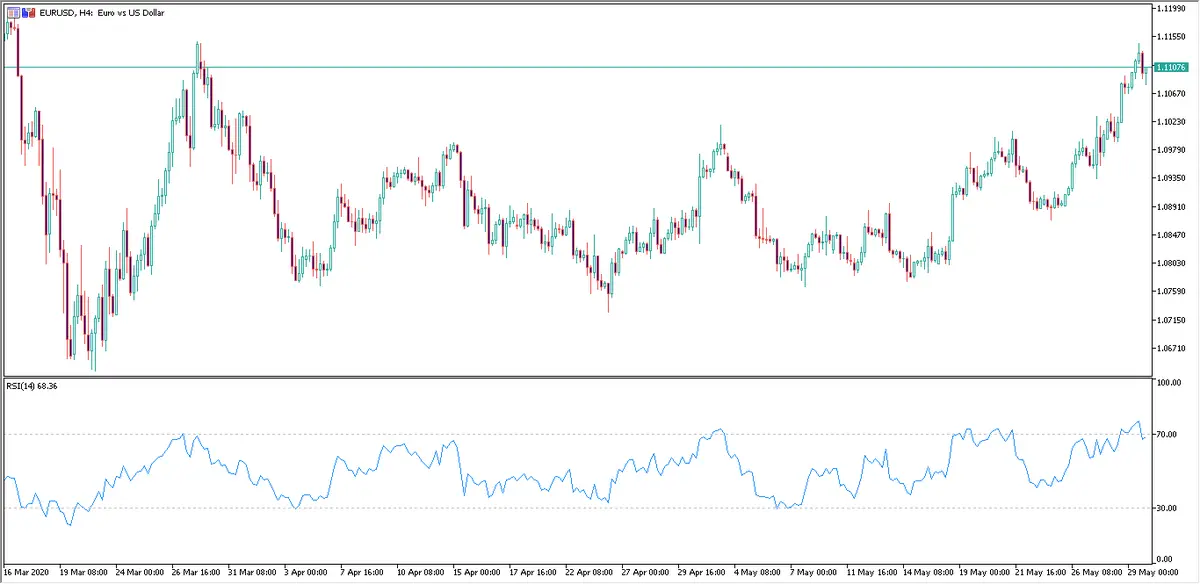Select the 15 Apr 00:00 time marker
The width and height of the screenshot is (1200, 584).
[474, 574]
